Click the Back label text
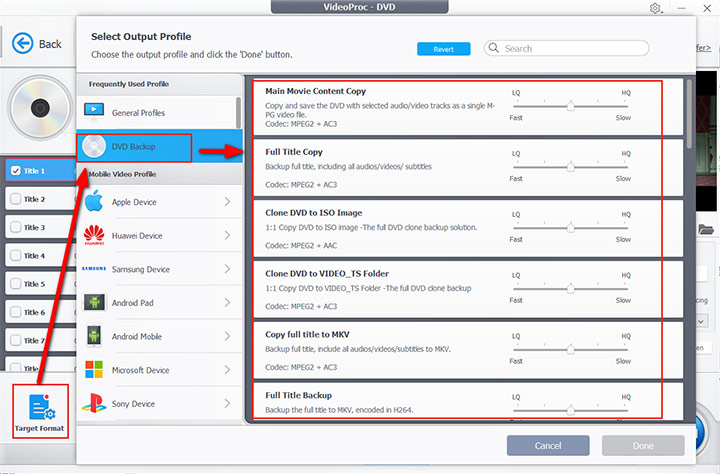720x474 pixels. [x=50, y=44]
